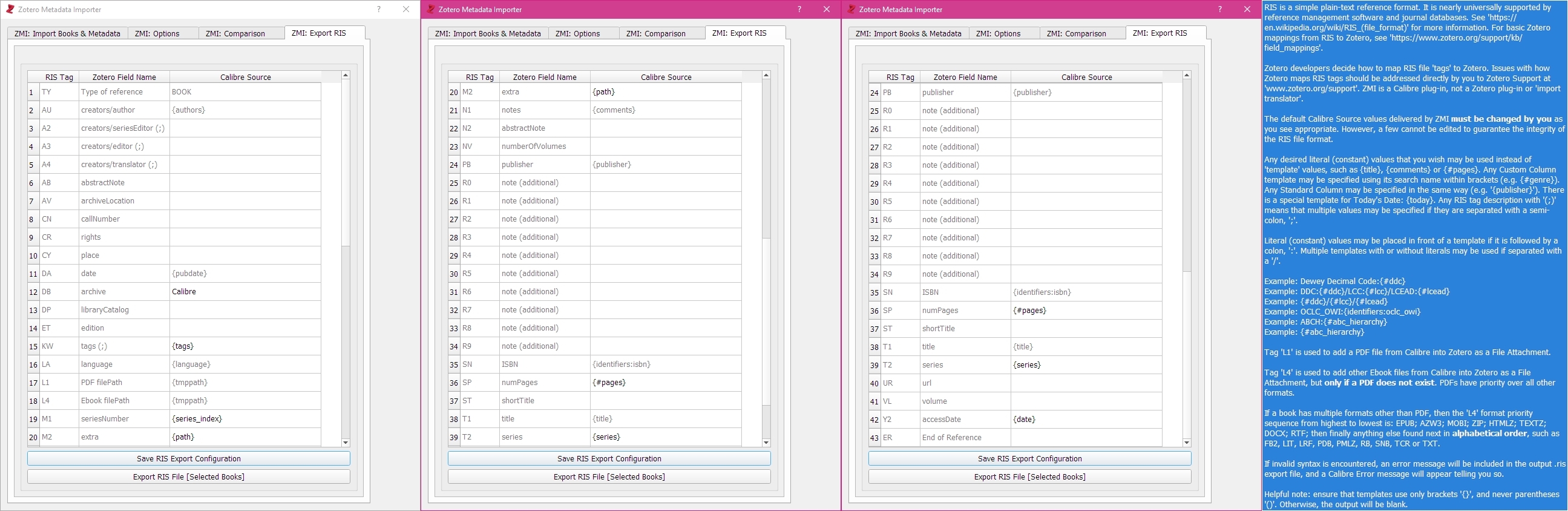Image resolution: width=1568 pixels, height=511 pixels.
Task: Click 'Type of reference' in the TY row
Action: point(124,92)
